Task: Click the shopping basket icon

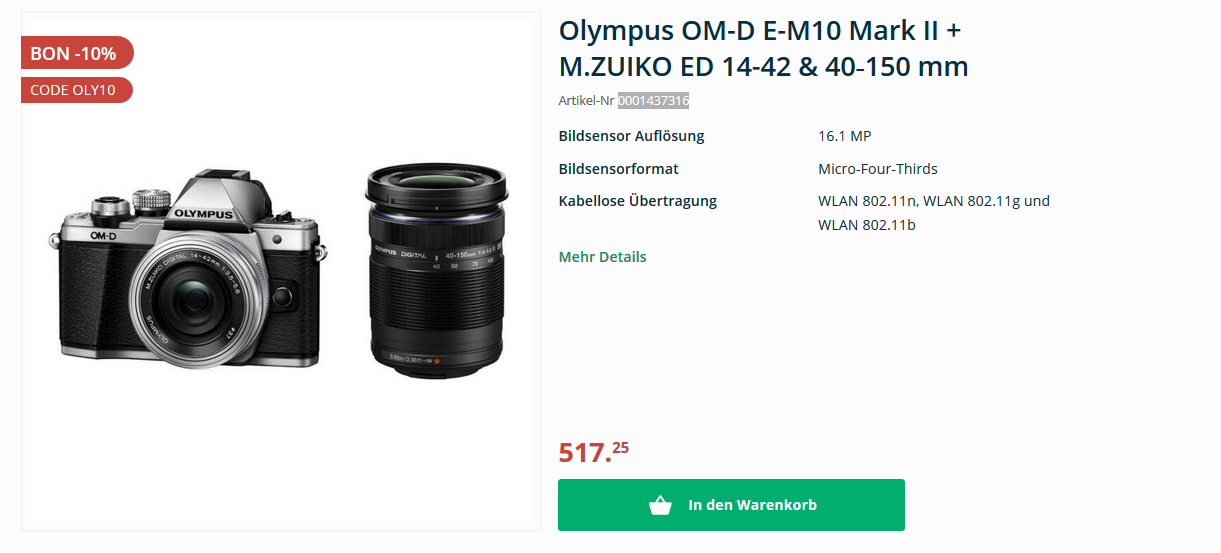Action: pyautogui.click(x=660, y=505)
